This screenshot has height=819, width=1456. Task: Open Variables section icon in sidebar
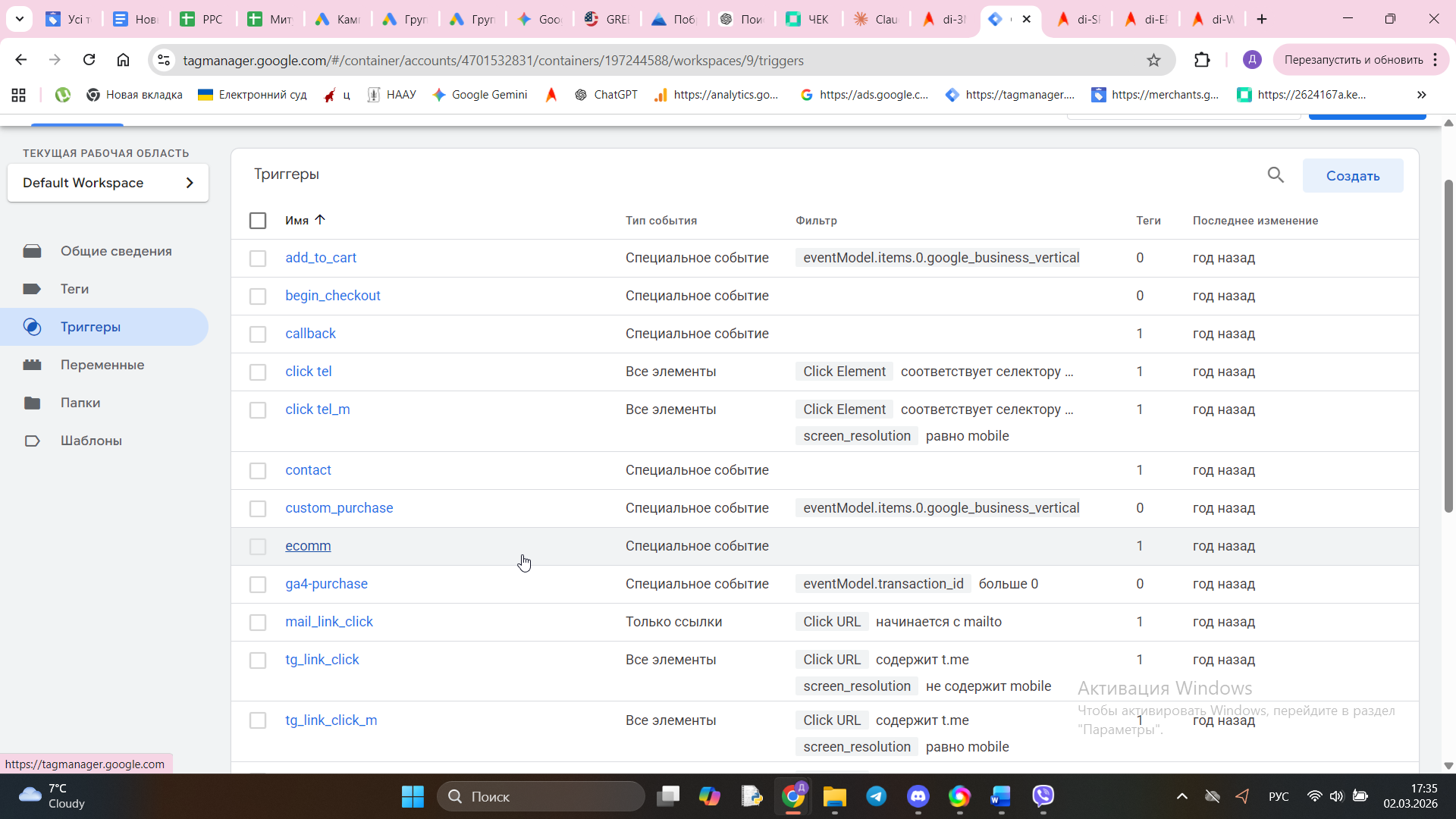(32, 365)
